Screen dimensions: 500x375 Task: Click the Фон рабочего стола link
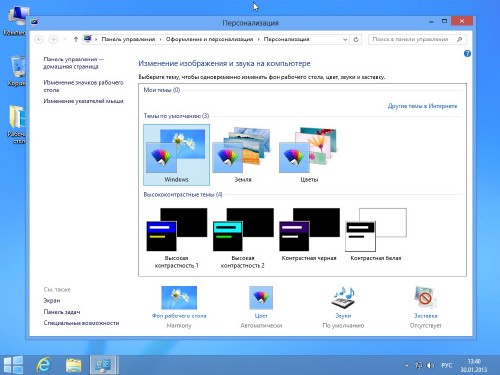pos(179,316)
